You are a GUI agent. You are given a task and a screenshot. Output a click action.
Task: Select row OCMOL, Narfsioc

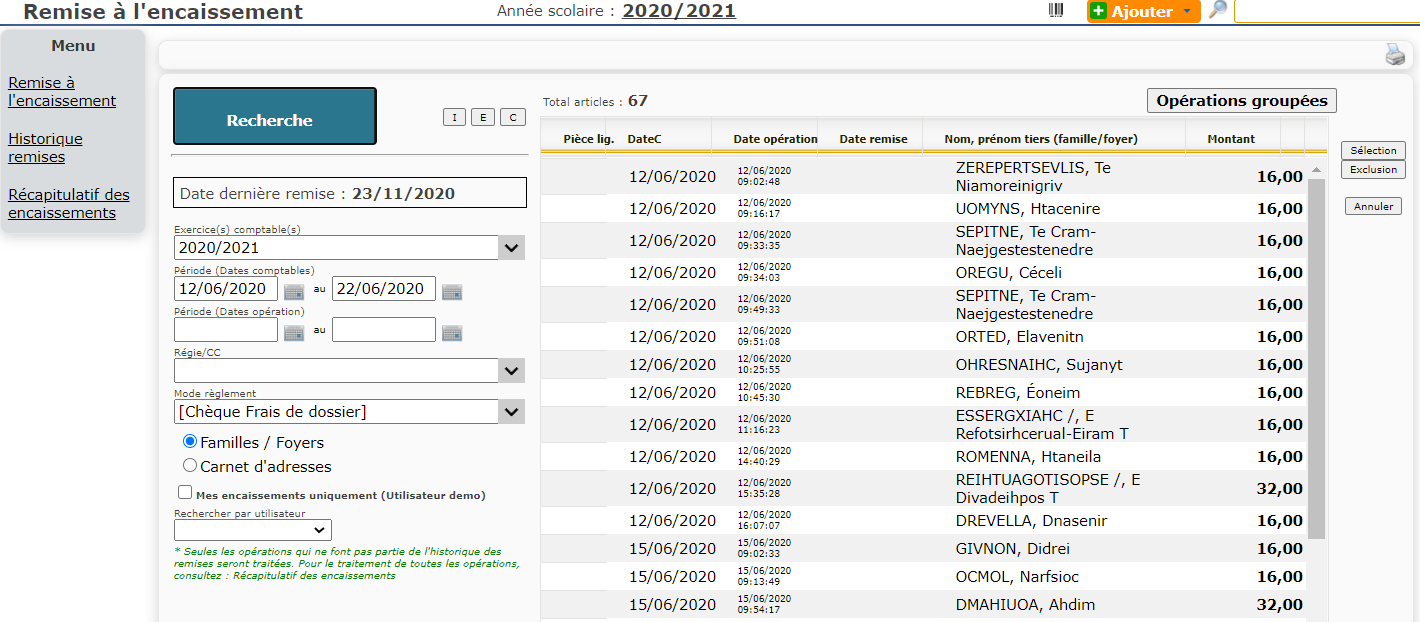click(923, 576)
